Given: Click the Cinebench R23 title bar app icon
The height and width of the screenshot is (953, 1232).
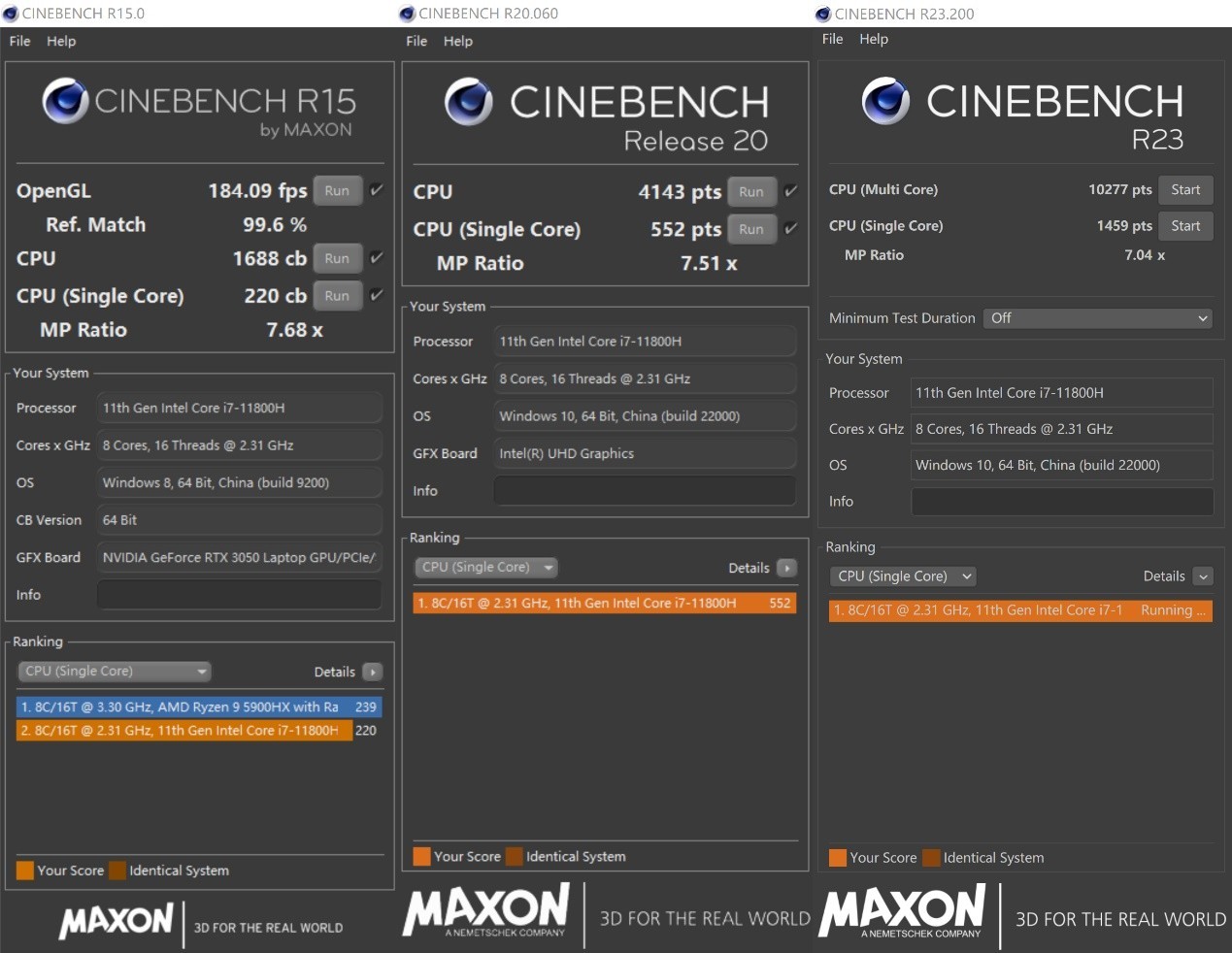Looking at the screenshot, I should tap(823, 14).
